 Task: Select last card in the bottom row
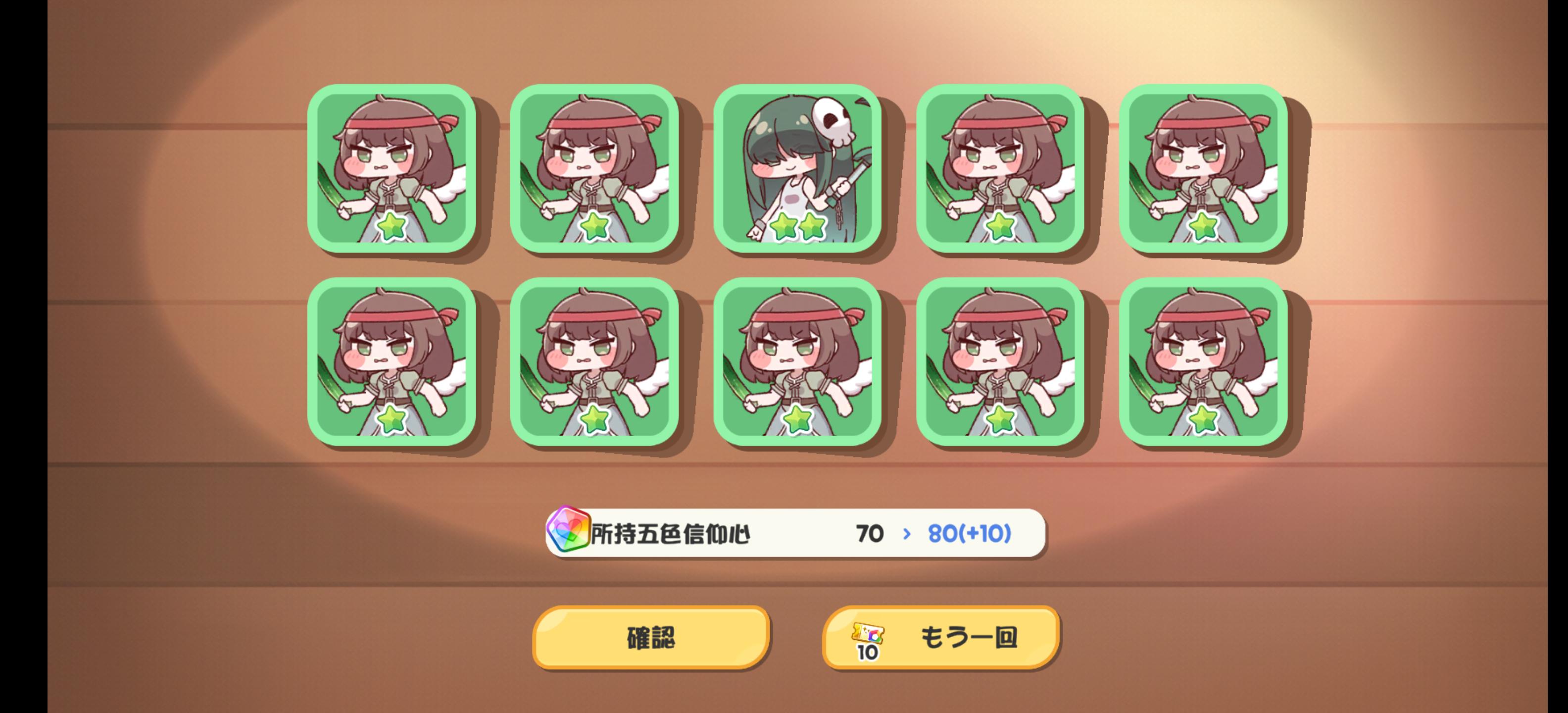(1203, 361)
